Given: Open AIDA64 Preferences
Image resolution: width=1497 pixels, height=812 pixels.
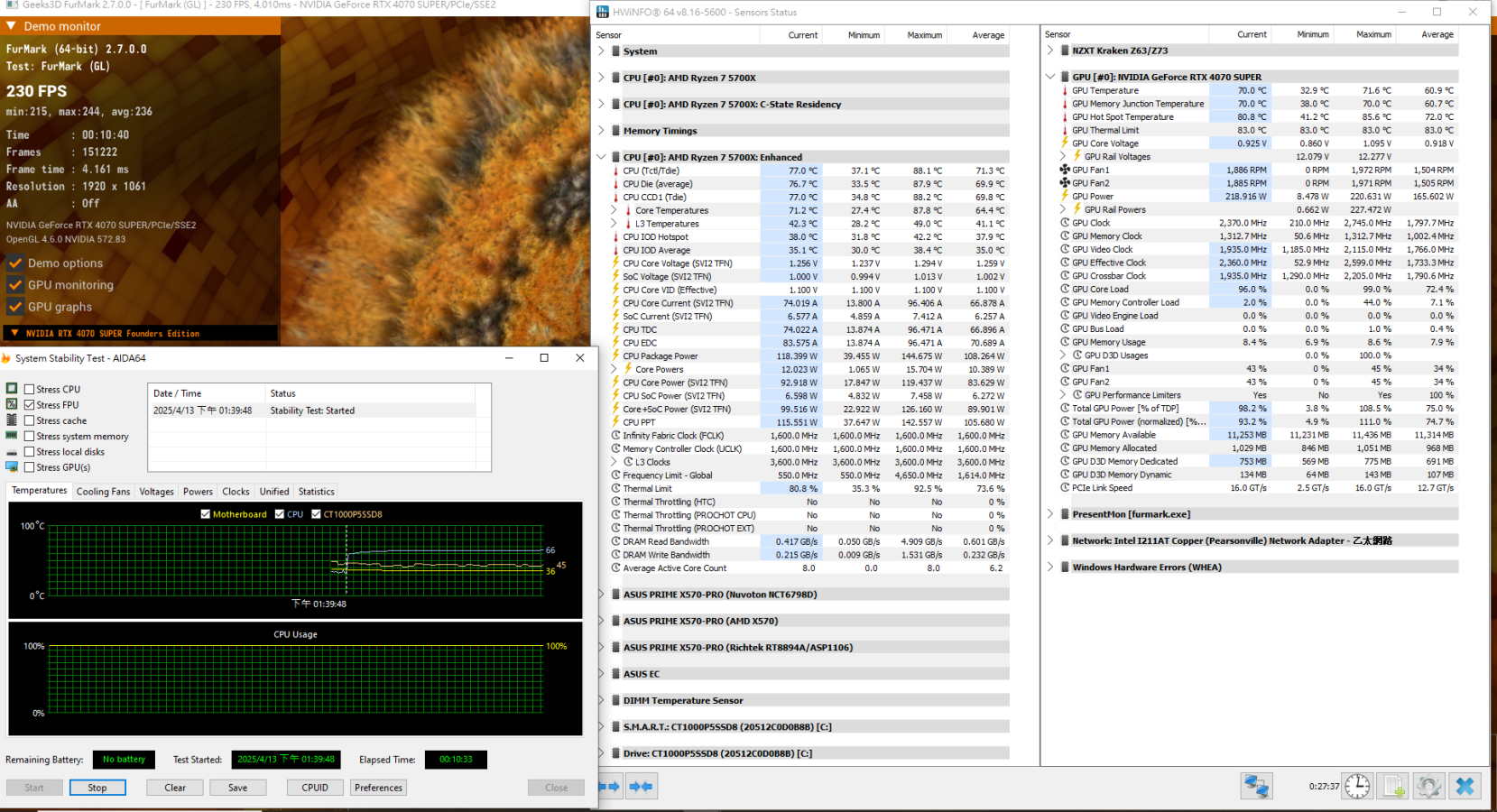Looking at the screenshot, I should [x=378, y=788].
